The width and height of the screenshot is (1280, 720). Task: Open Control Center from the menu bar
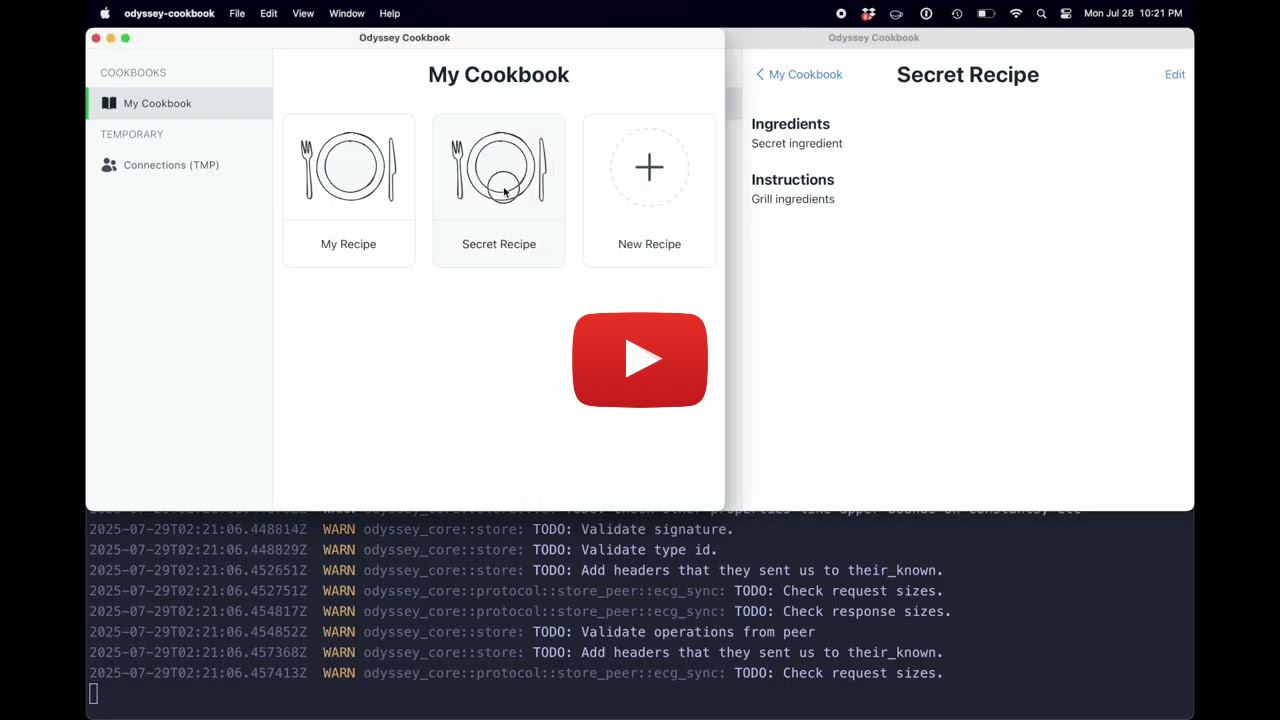(x=1066, y=14)
